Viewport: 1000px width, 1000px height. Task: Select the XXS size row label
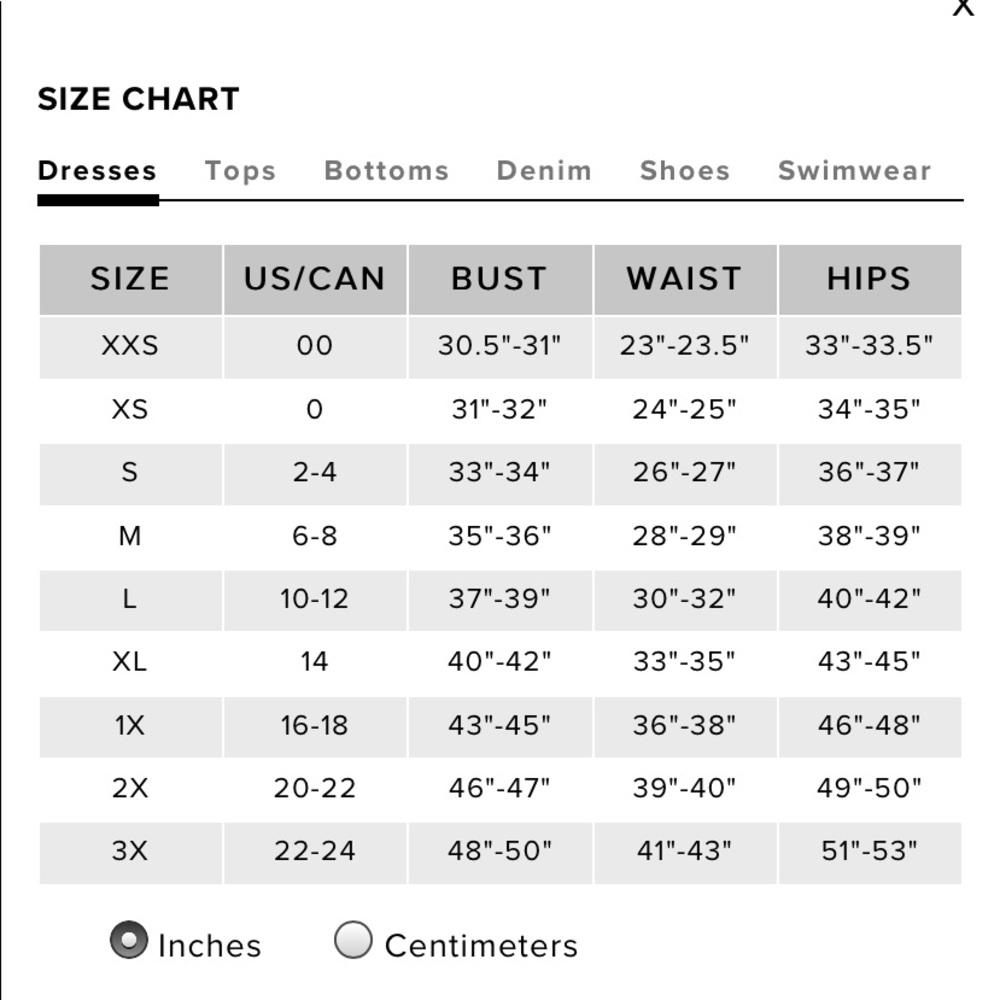pyautogui.click(x=130, y=346)
